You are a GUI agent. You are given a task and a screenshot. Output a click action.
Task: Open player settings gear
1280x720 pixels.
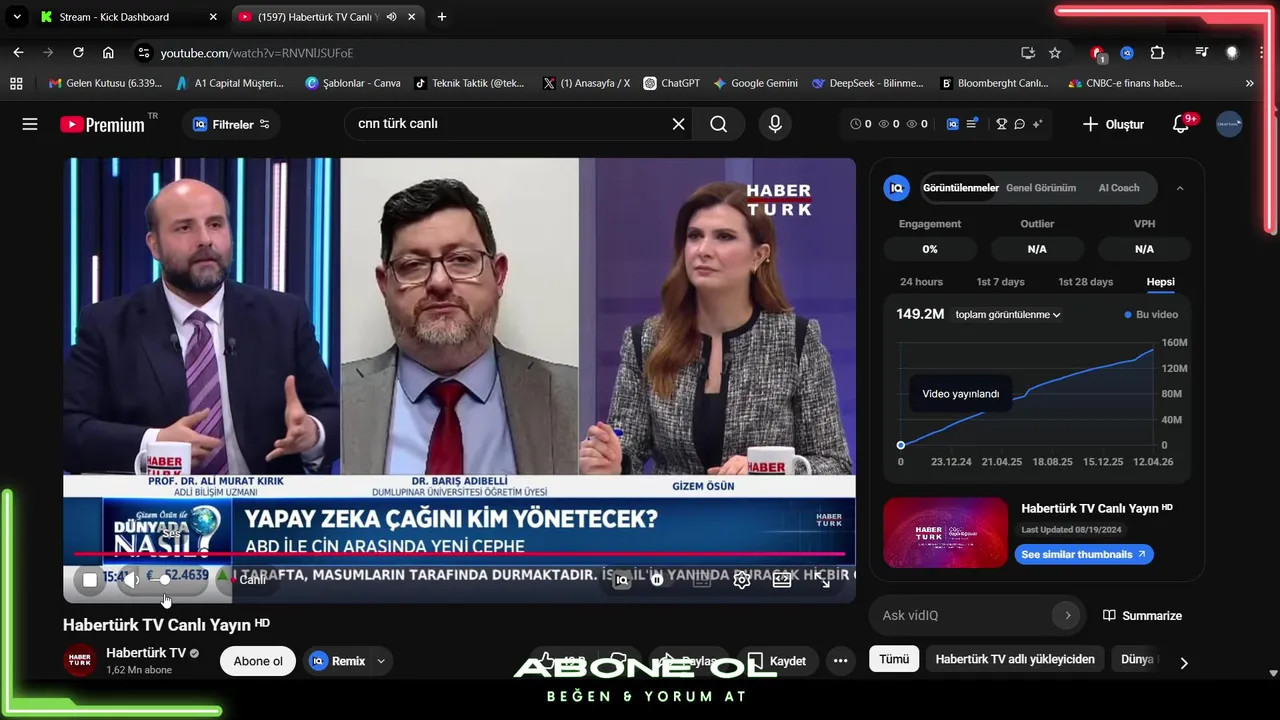coord(742,579)
